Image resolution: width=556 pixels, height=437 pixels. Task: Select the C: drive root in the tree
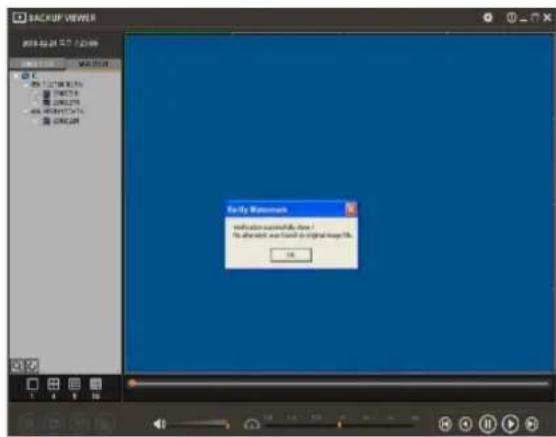click(x=30, y=76)
